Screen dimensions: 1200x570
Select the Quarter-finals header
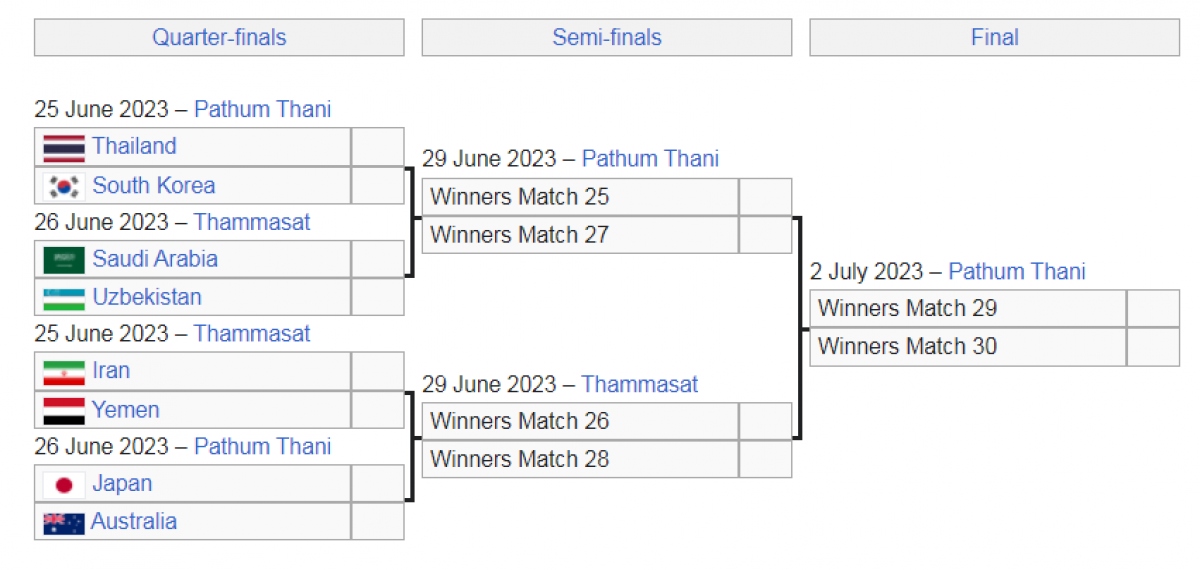coord(219,38)
